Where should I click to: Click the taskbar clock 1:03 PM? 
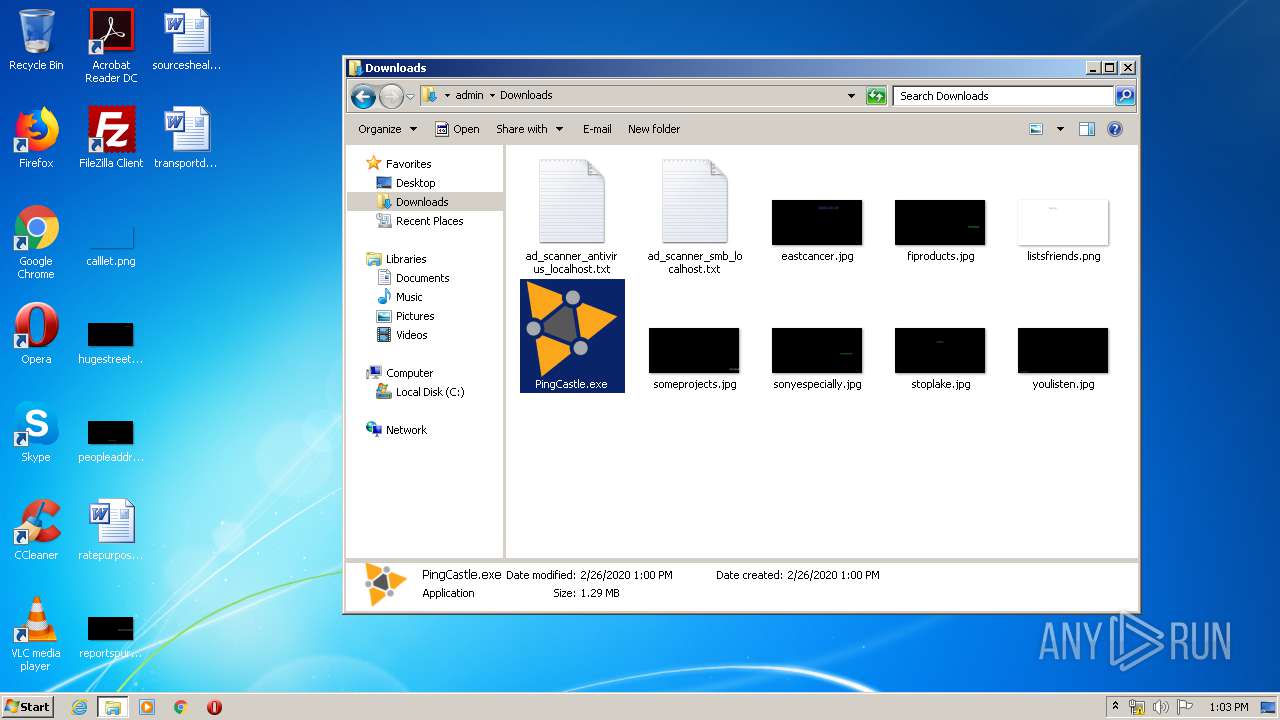[x=1228, y=707]
